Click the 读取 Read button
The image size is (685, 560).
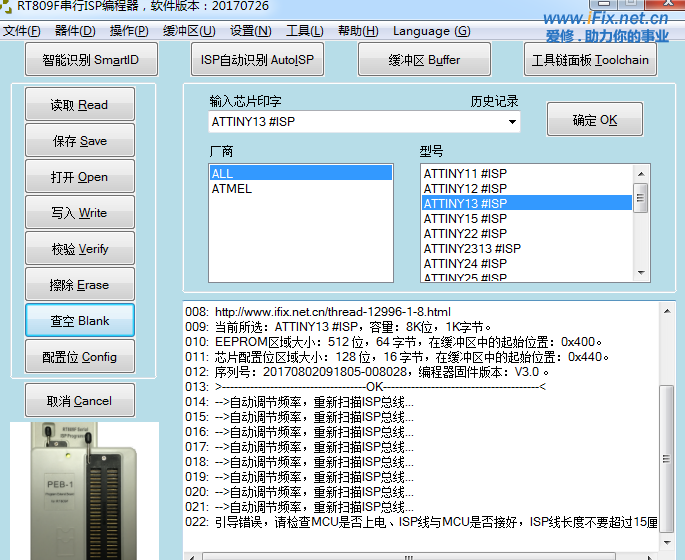tap(80, 104)
